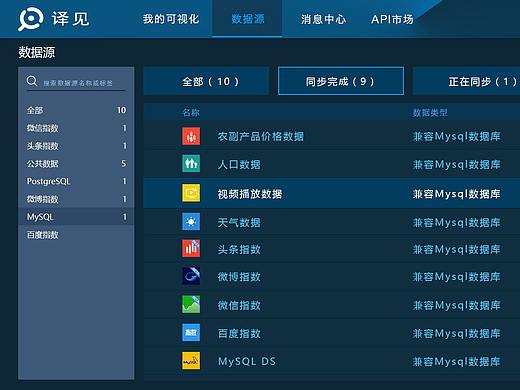Open 消息中心 in the top navigation
Image resolution: width=520 pixels, height=390 pixels.
pyautogui.click(x=323, y=19)
